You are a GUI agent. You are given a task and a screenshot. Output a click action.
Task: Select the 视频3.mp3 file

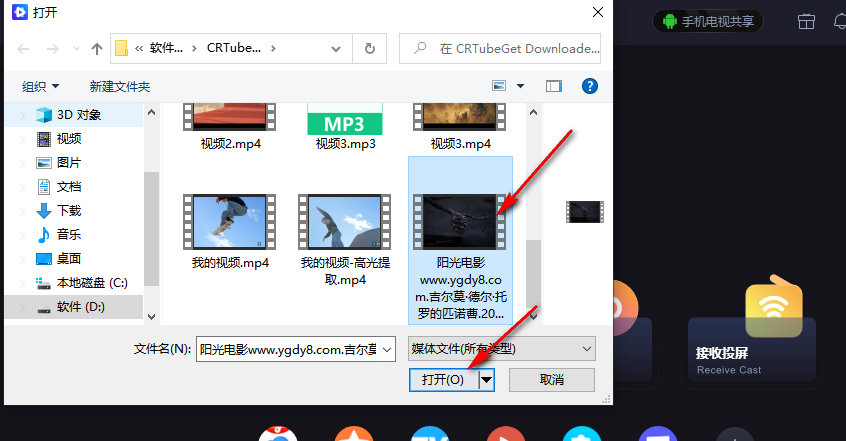[x=345, y=127]
